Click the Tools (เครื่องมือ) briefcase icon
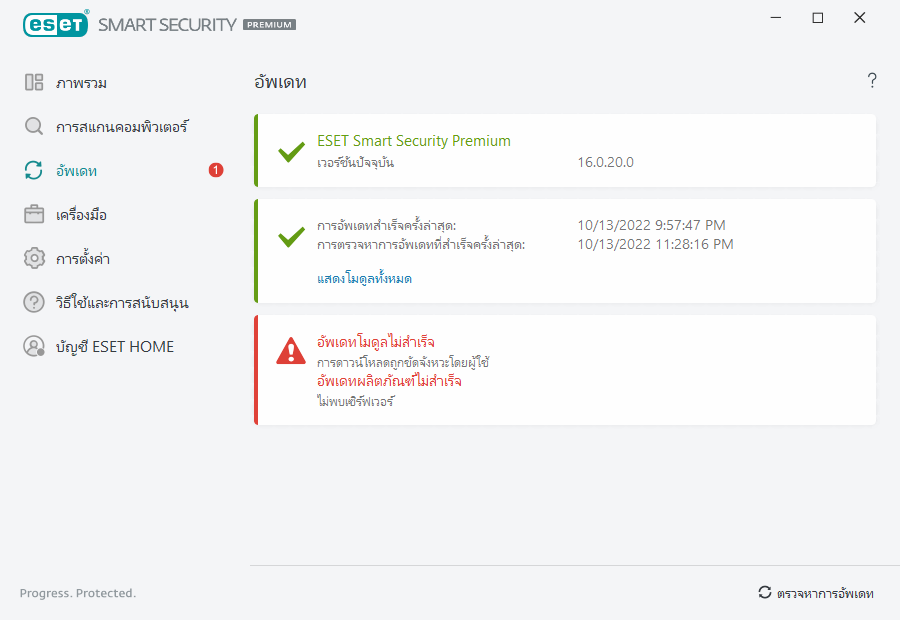Screen dimensions: 900x620 [x=34, y=215]
